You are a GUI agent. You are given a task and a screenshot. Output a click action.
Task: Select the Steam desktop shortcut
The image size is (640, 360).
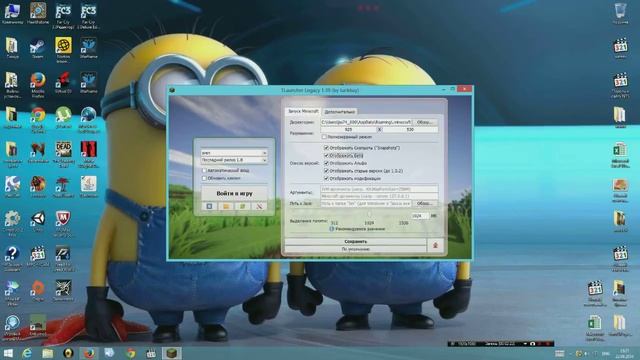coord(37,48)
